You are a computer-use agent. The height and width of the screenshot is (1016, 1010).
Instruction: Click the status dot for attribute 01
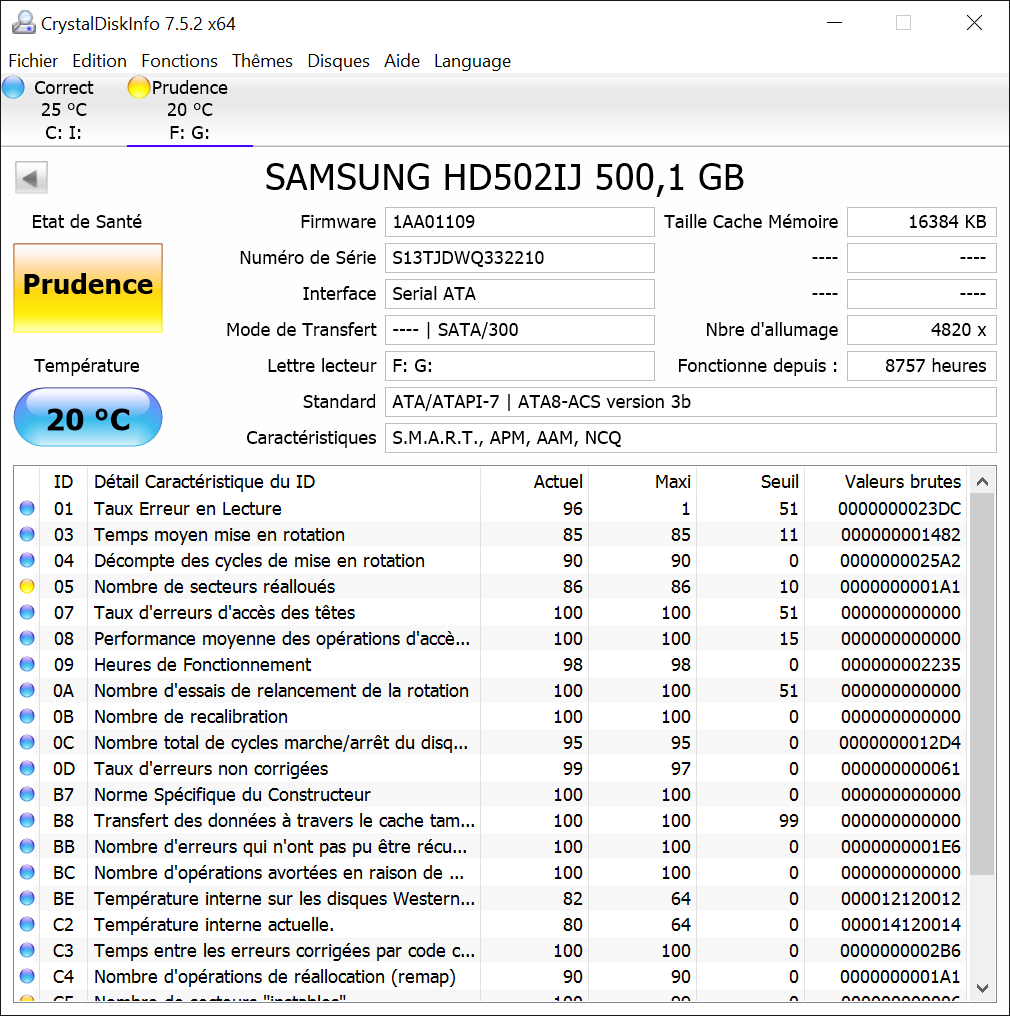click(27, 509)
